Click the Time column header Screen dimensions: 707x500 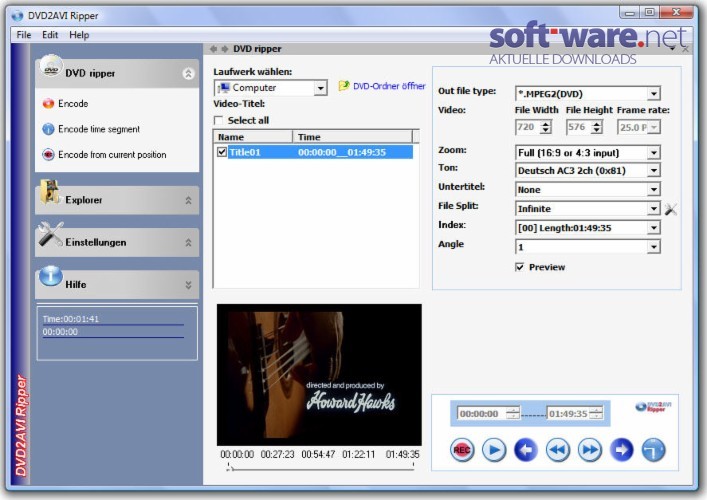[x=353, y=137]
